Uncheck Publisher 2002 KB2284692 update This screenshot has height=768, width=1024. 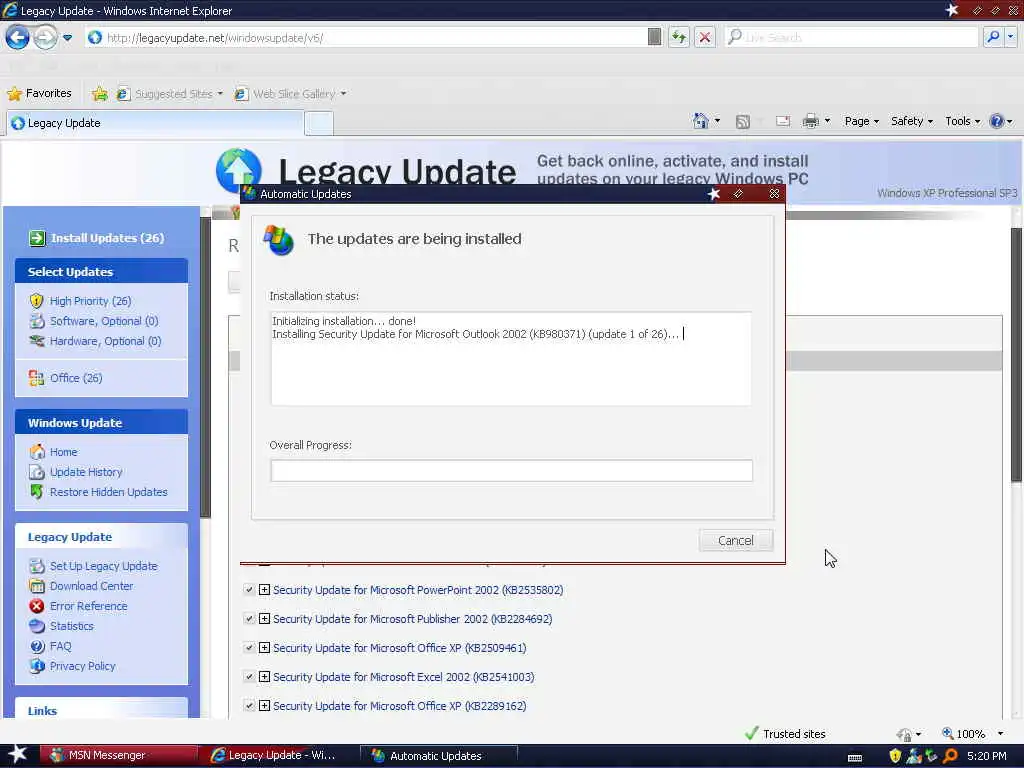[x=249, y=618]
